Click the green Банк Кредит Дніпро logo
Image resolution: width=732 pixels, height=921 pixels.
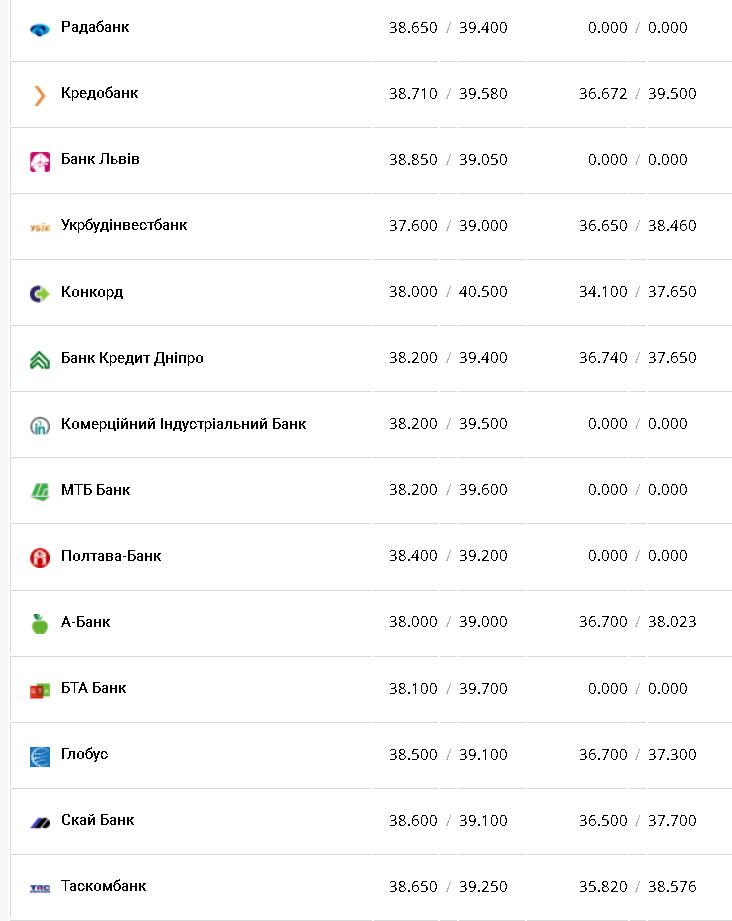tap(40, 359)
